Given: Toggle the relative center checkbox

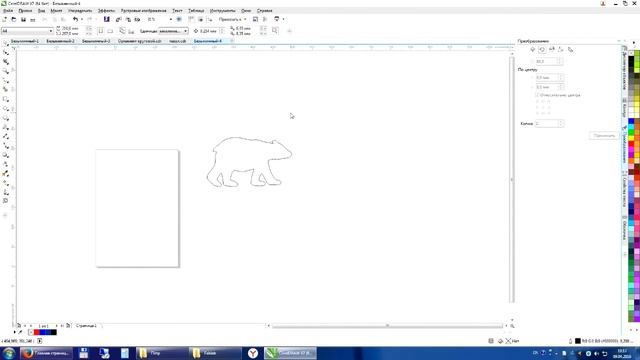Looking at the screenshot, I should (538, 95).
